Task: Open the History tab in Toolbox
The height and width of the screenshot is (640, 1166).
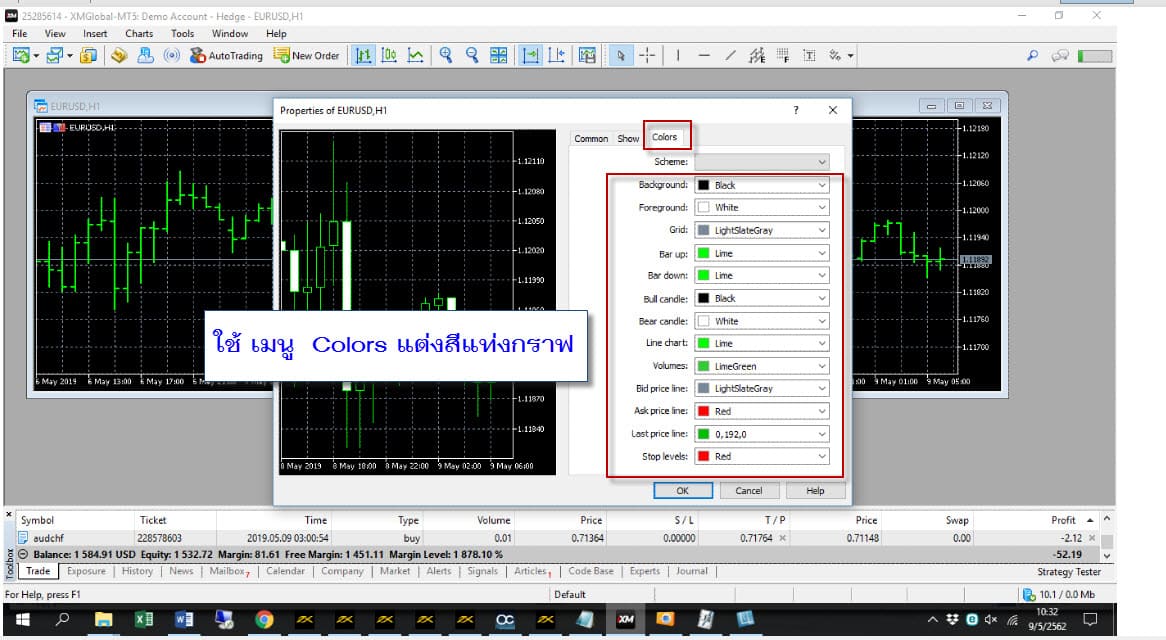Action: pyautogui.click(x=137, y=571)
